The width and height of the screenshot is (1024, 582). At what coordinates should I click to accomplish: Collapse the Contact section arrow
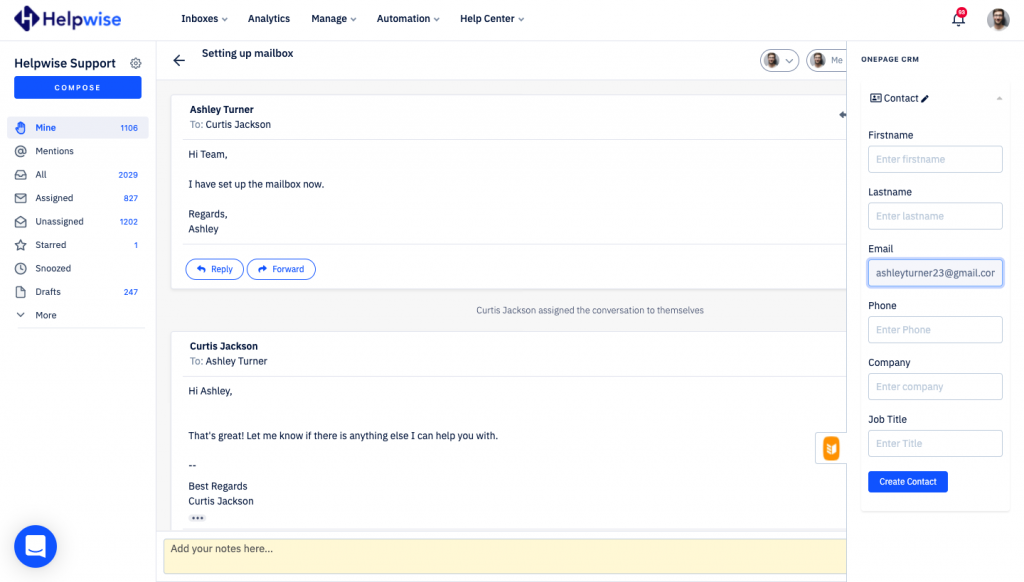998,99
